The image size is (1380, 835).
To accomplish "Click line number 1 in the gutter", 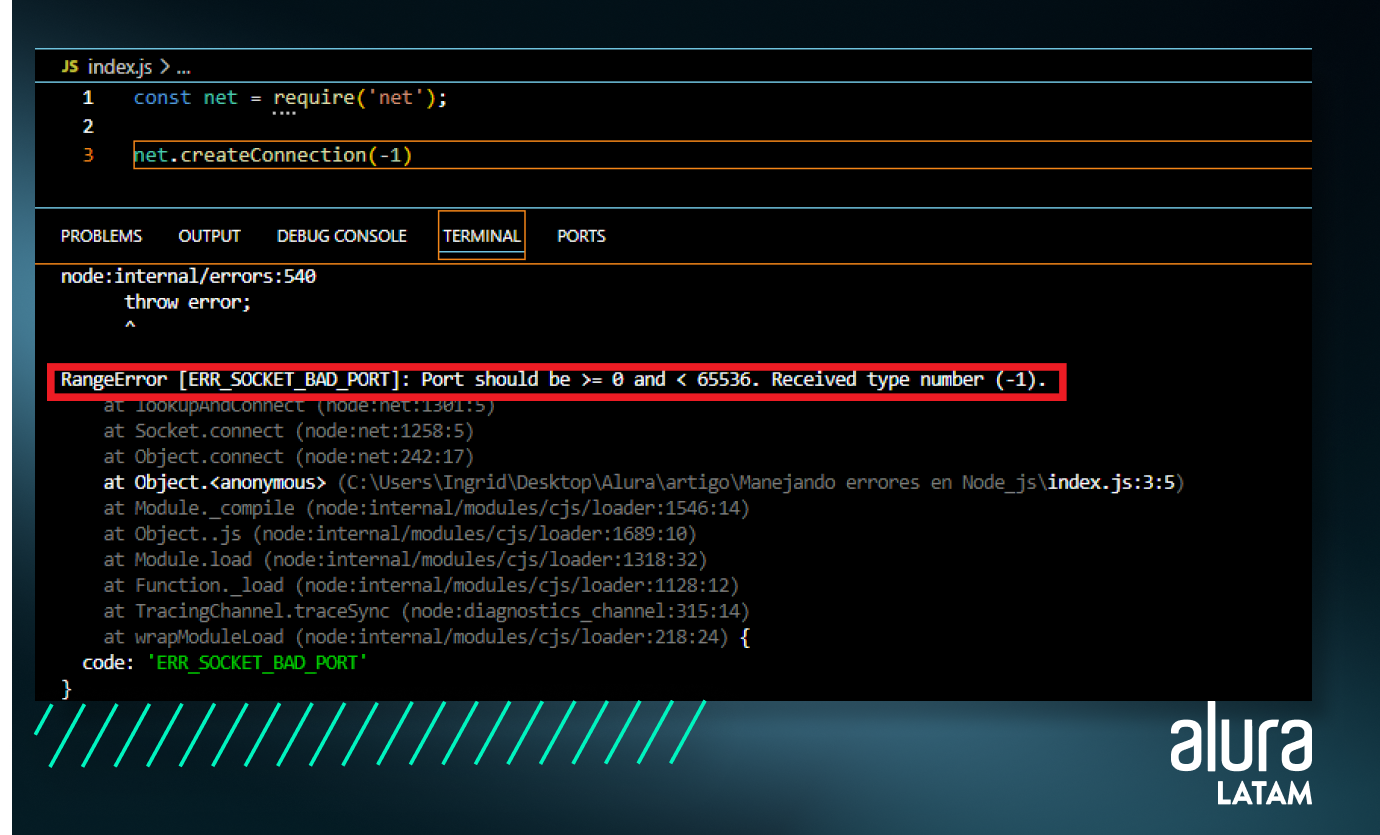I will coord(88,98).
